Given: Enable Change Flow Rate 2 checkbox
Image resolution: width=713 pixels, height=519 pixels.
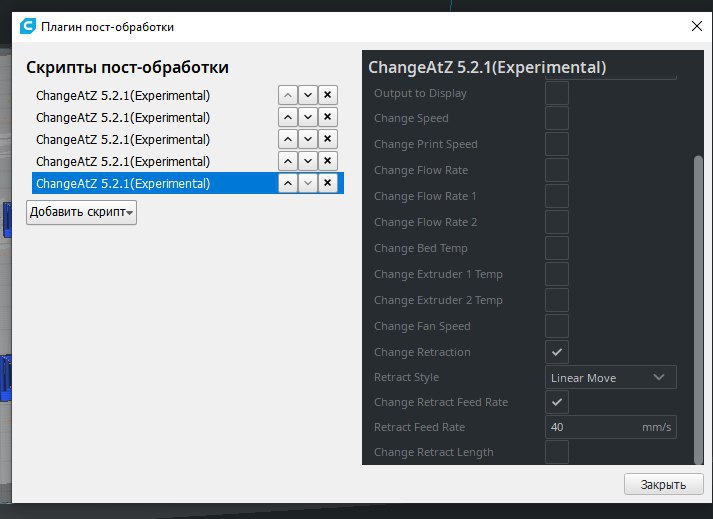Looking at the screenshot, I should [x=557, y=222].
